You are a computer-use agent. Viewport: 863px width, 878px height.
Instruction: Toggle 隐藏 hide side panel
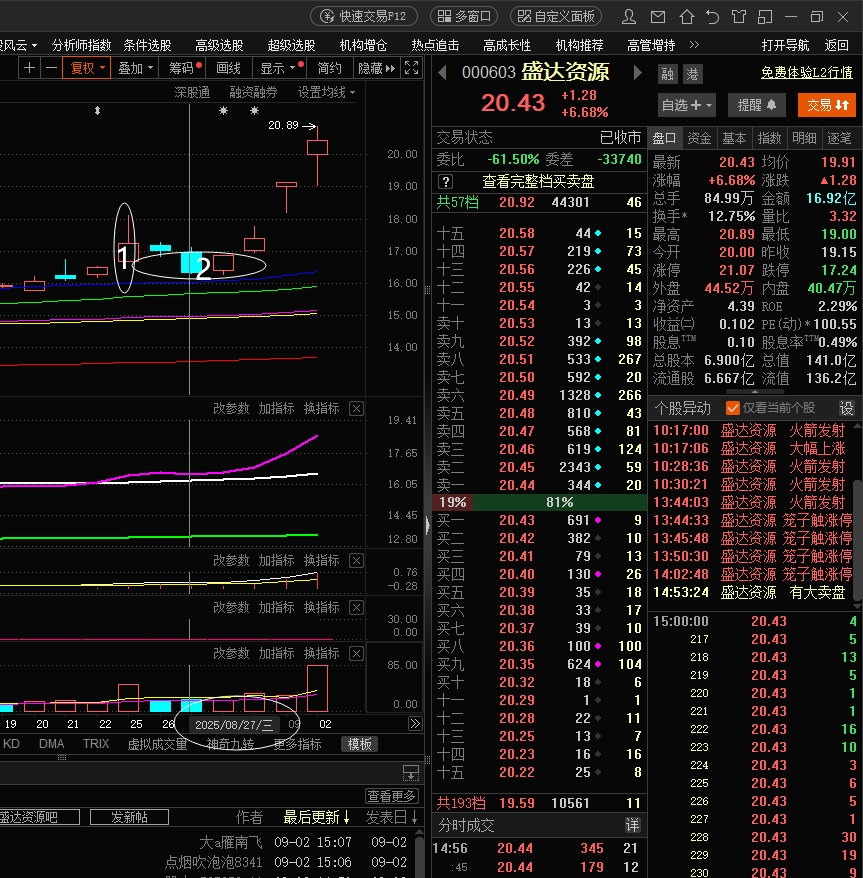pyautogui.click(x=376, y=68)
